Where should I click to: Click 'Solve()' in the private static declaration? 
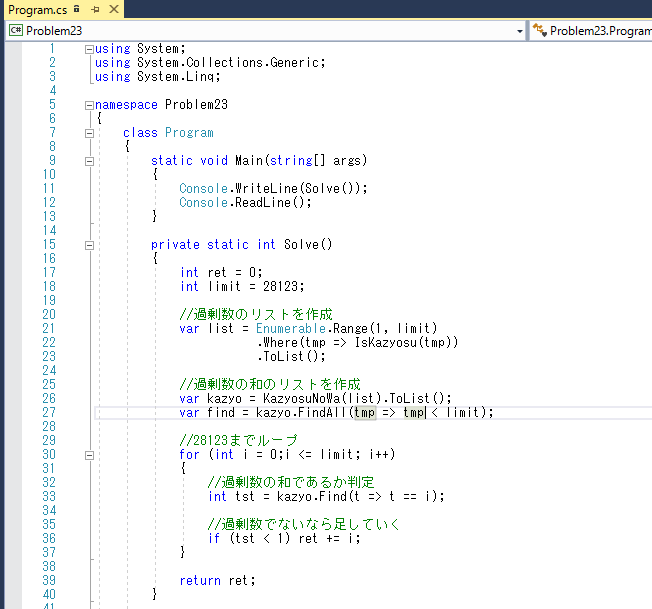pos(308,244)
